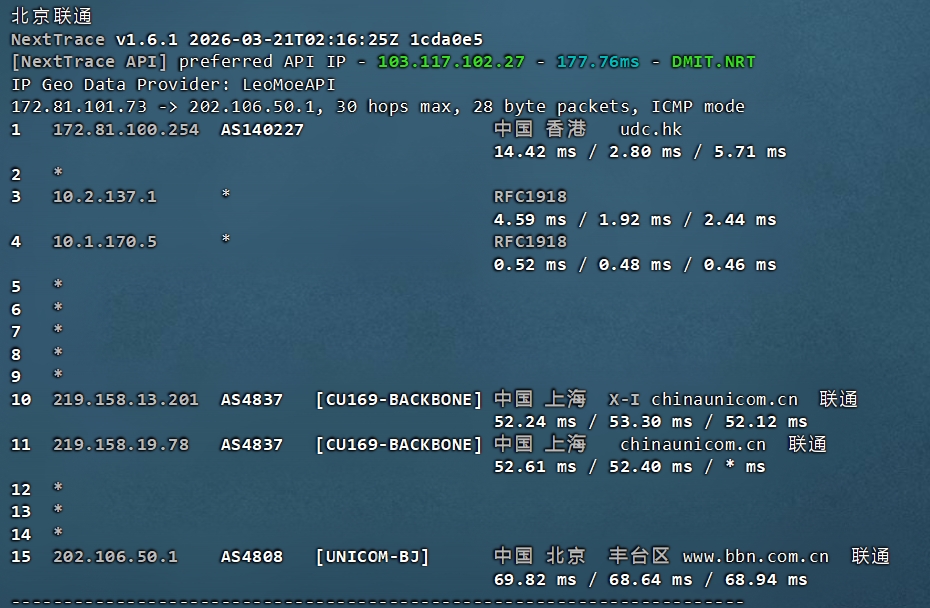Image resolution: width=930 pixels, height=608 pixels.
Task: Click the udc.hk domain
Action: 651,130
